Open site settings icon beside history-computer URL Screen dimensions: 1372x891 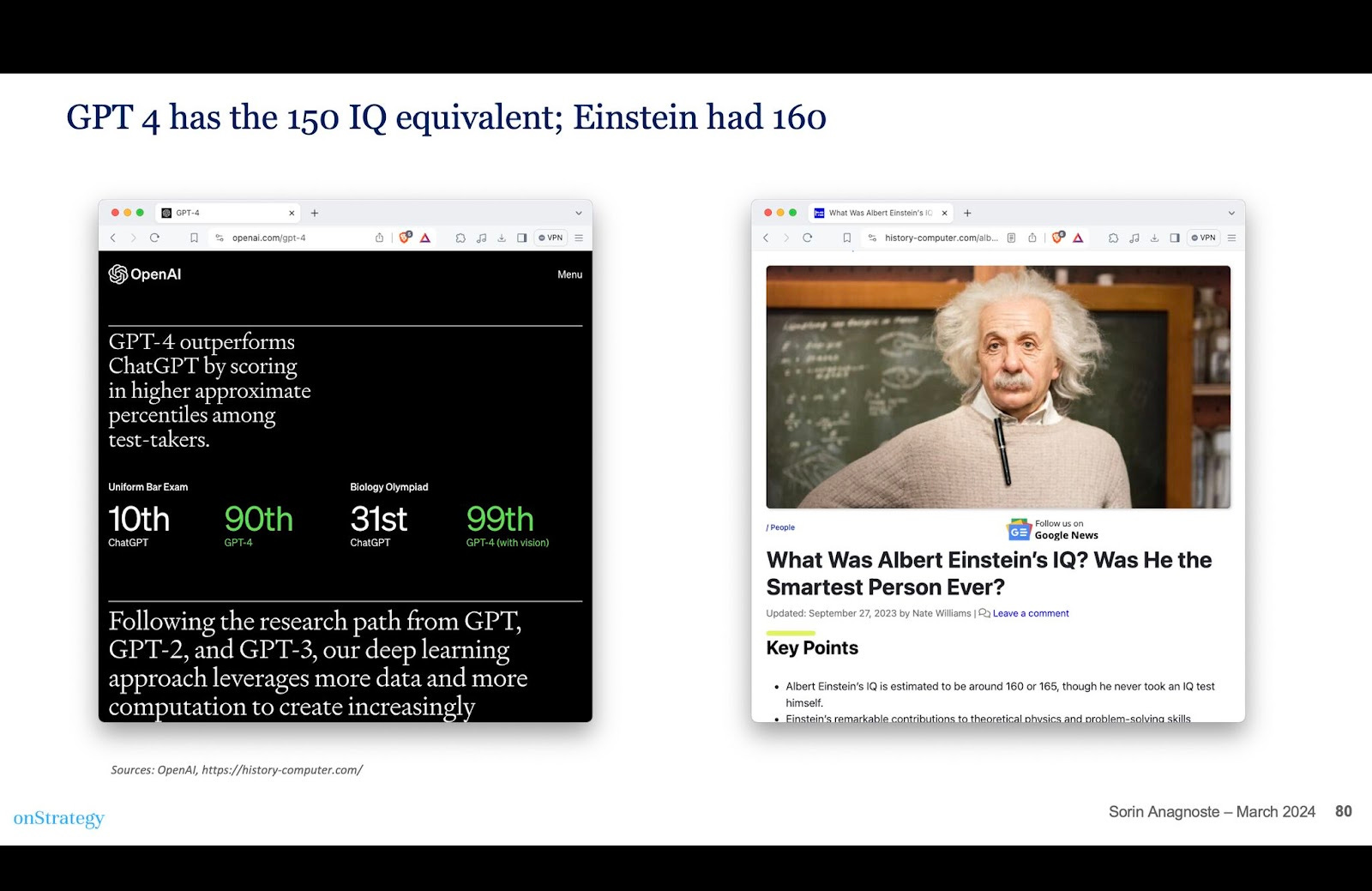point(873,238)
